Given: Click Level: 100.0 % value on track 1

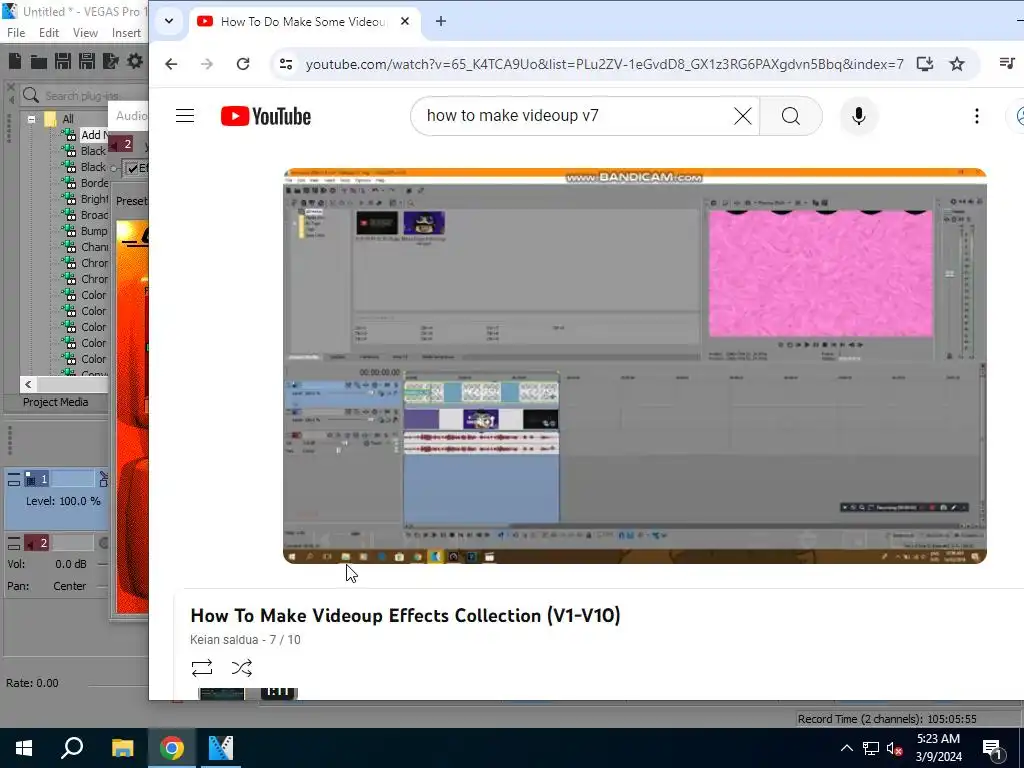Looking at the screenshot, I should point(80,502).
